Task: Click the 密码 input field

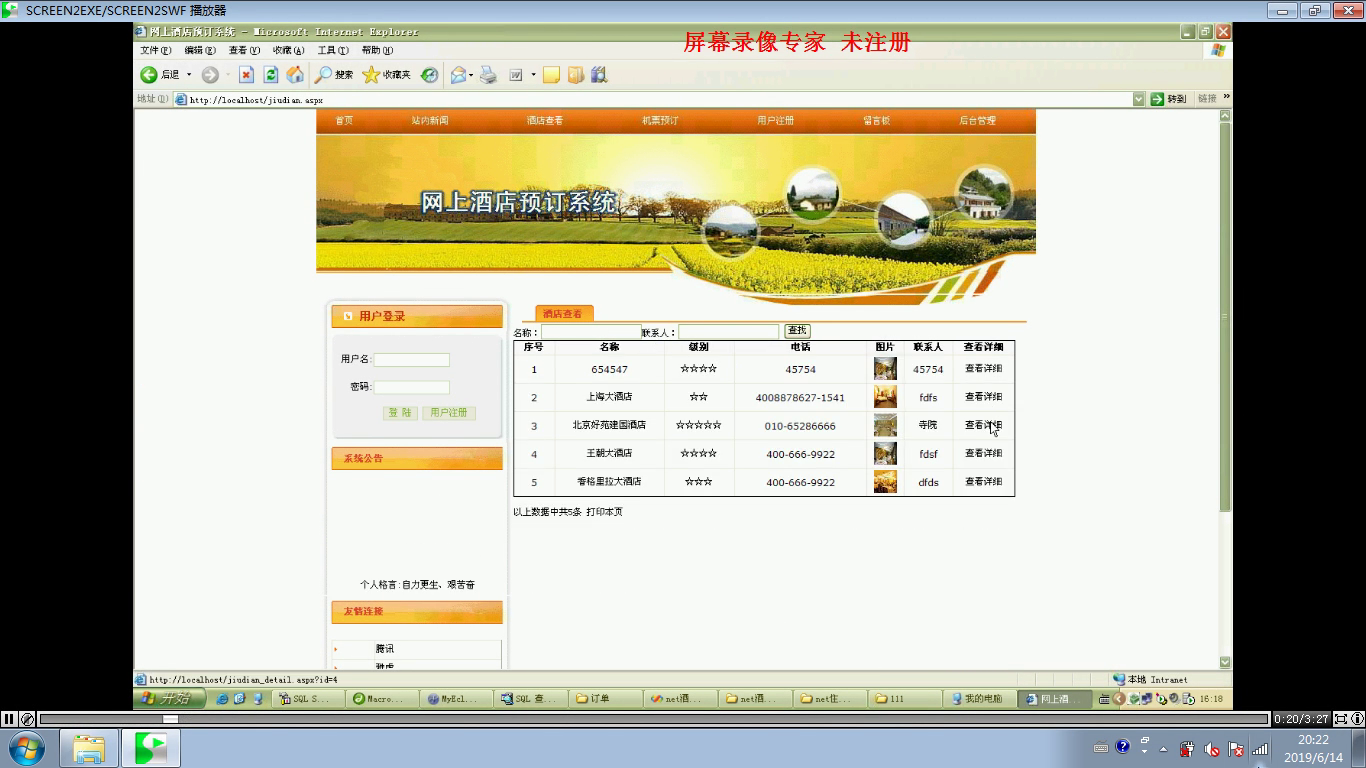Action: click(x=411, y=387)
